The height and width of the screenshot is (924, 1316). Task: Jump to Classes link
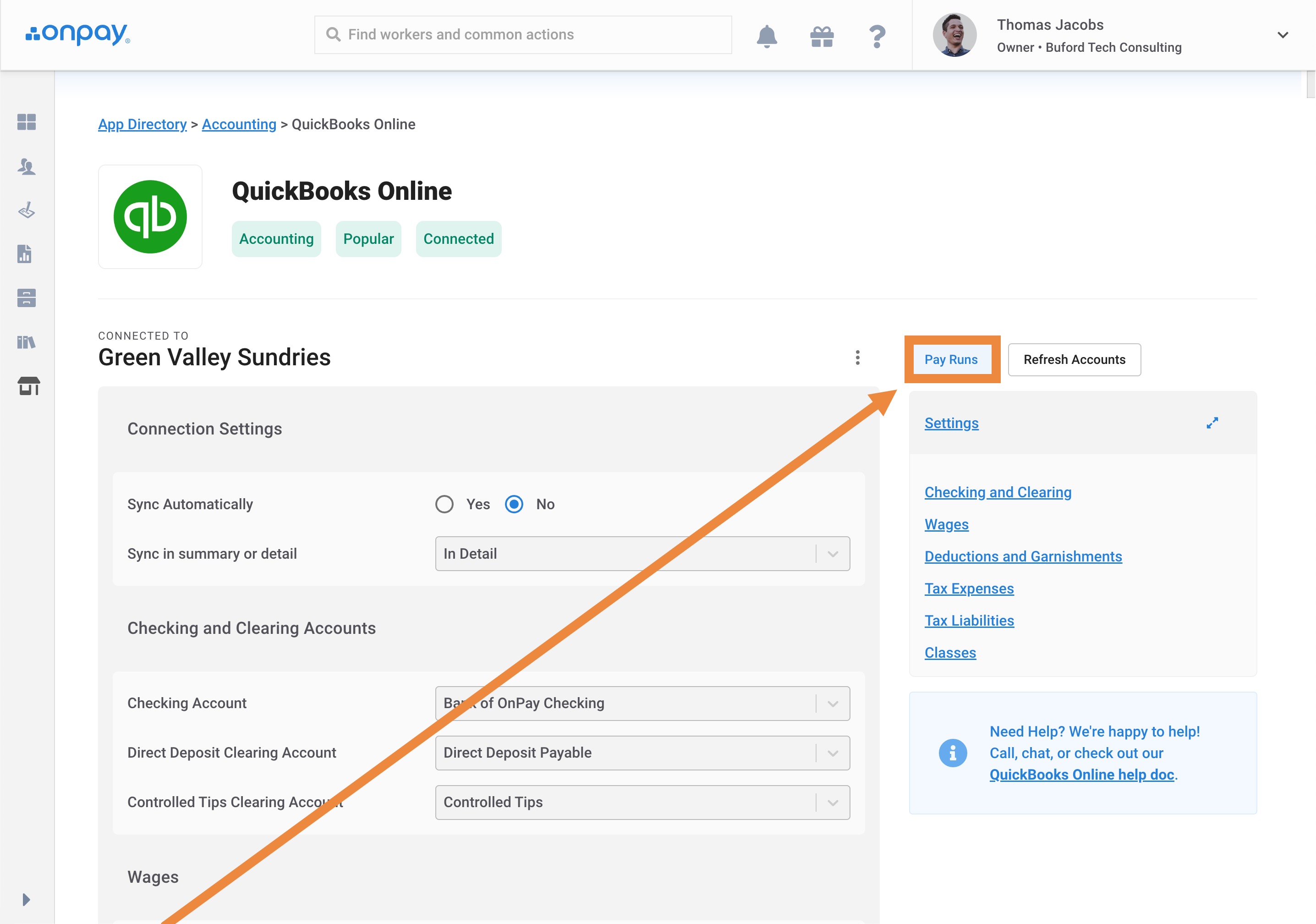coord(950,653)
